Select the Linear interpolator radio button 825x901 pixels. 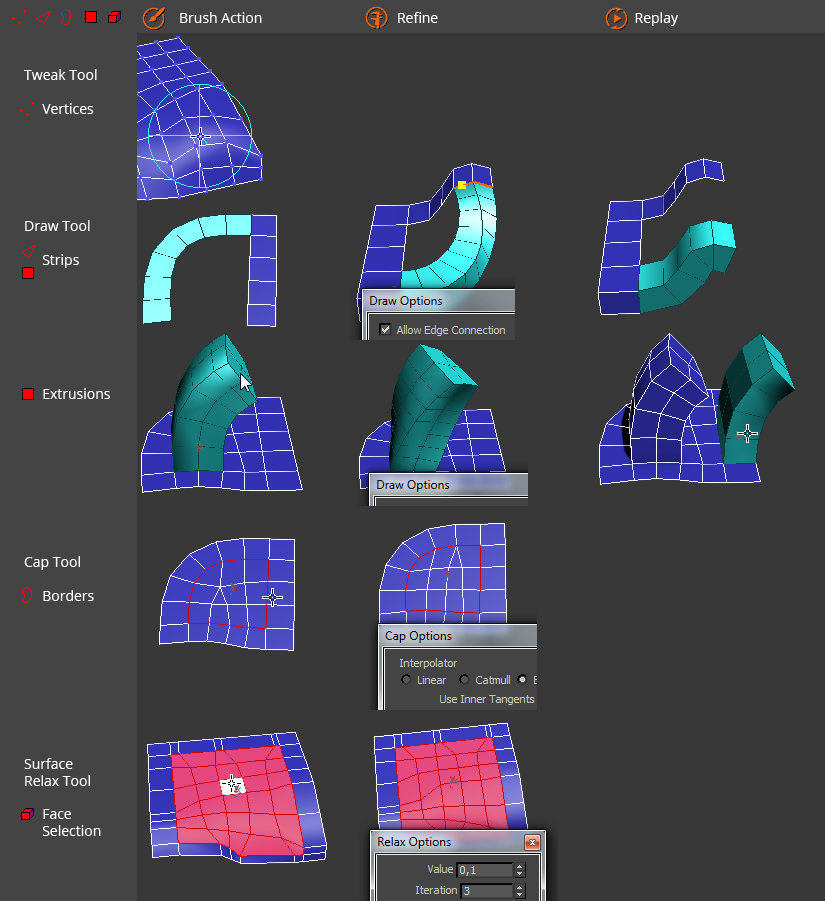(x=406, y=680)
